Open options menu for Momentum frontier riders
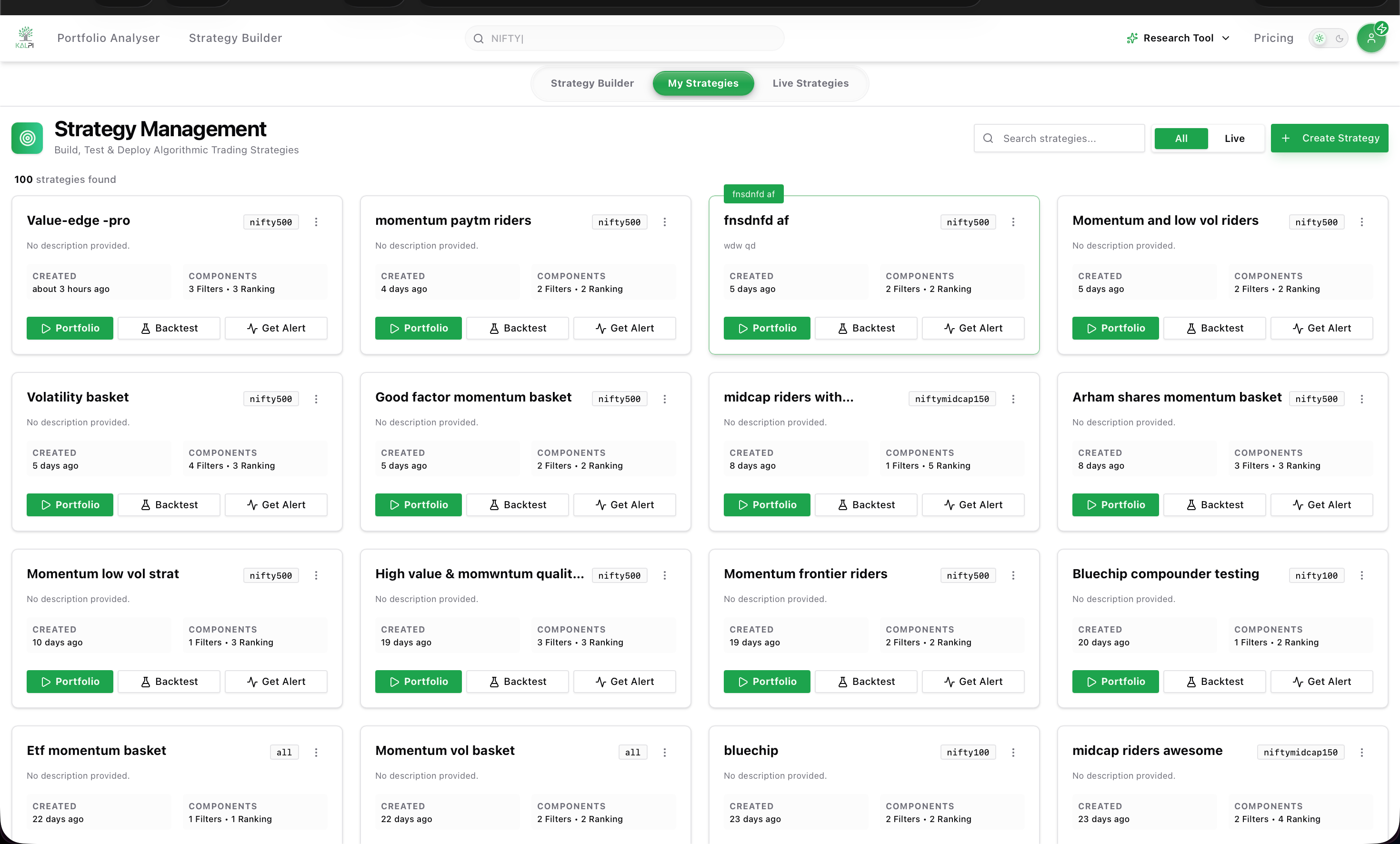The height and width of the screenshot is (844, 1400). click(x=1013, y=575)
